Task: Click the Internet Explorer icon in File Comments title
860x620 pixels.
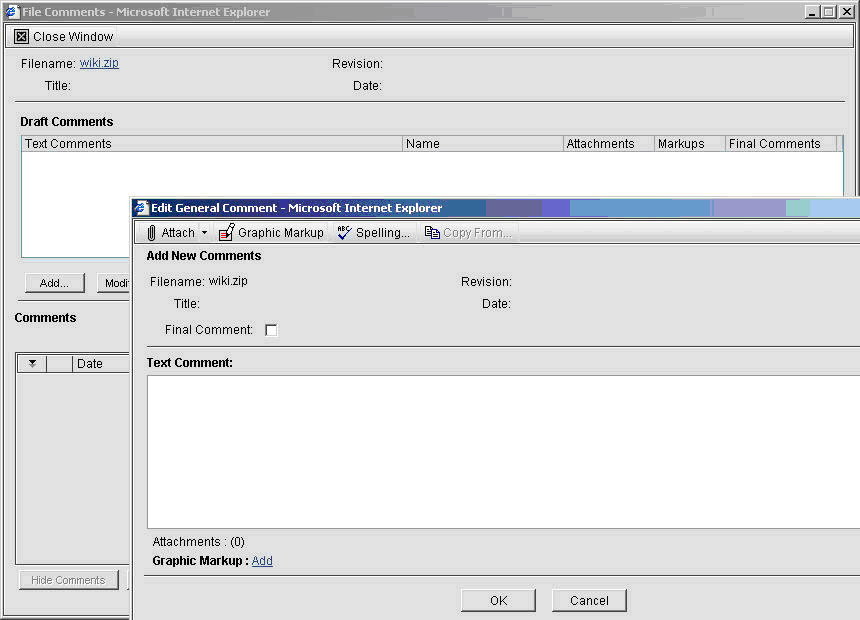Action: click(x=12, y=12)
